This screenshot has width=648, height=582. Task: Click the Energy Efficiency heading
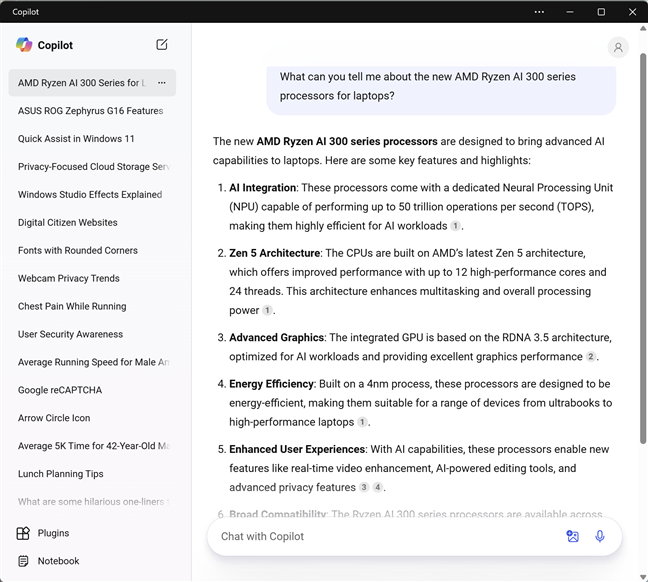pos(272,384)
